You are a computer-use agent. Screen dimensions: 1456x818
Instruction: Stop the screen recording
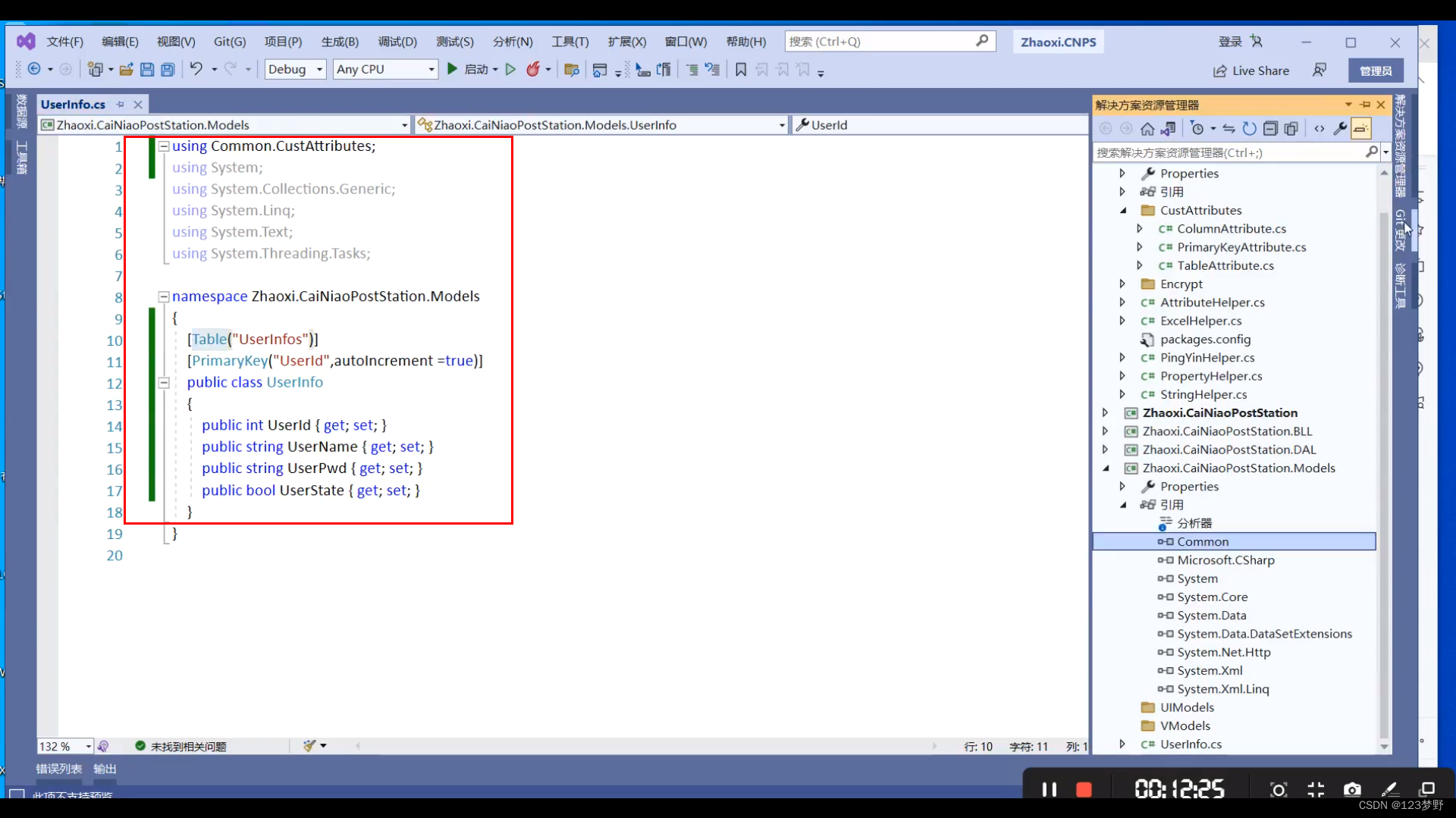[1084, 789]
